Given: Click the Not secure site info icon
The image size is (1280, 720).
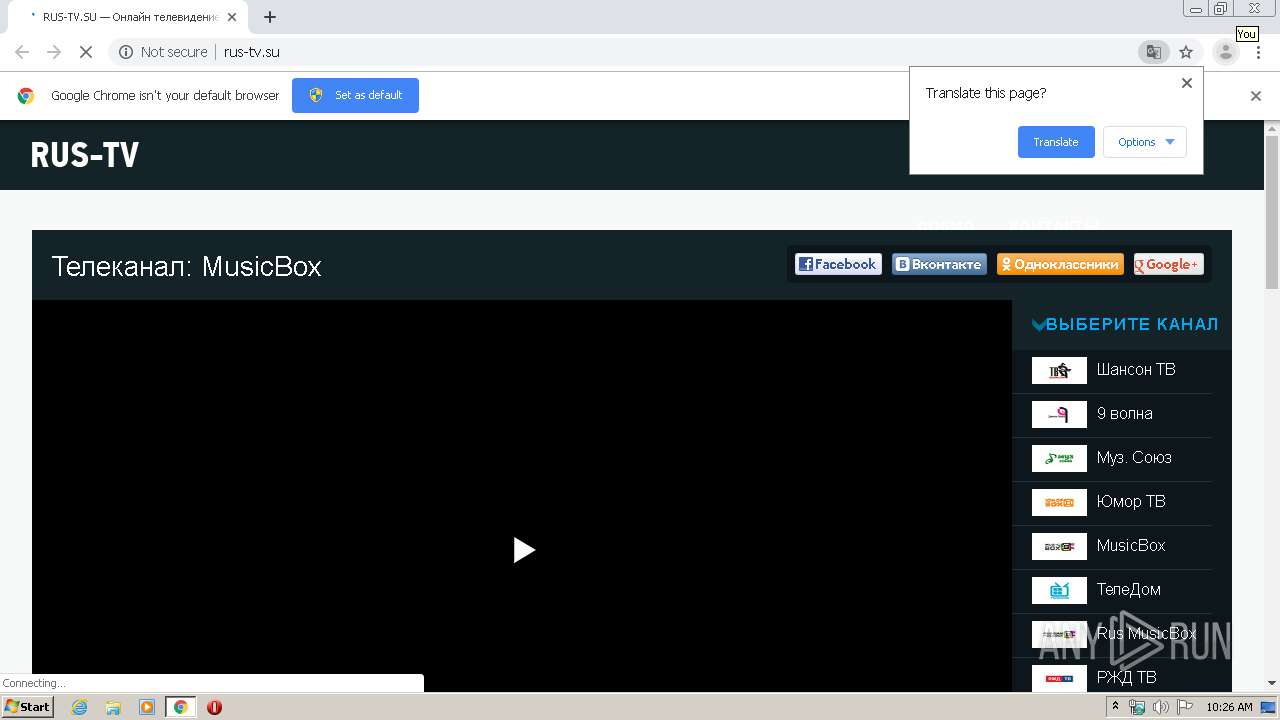Looking at the screenshot, I should [126, 52].
